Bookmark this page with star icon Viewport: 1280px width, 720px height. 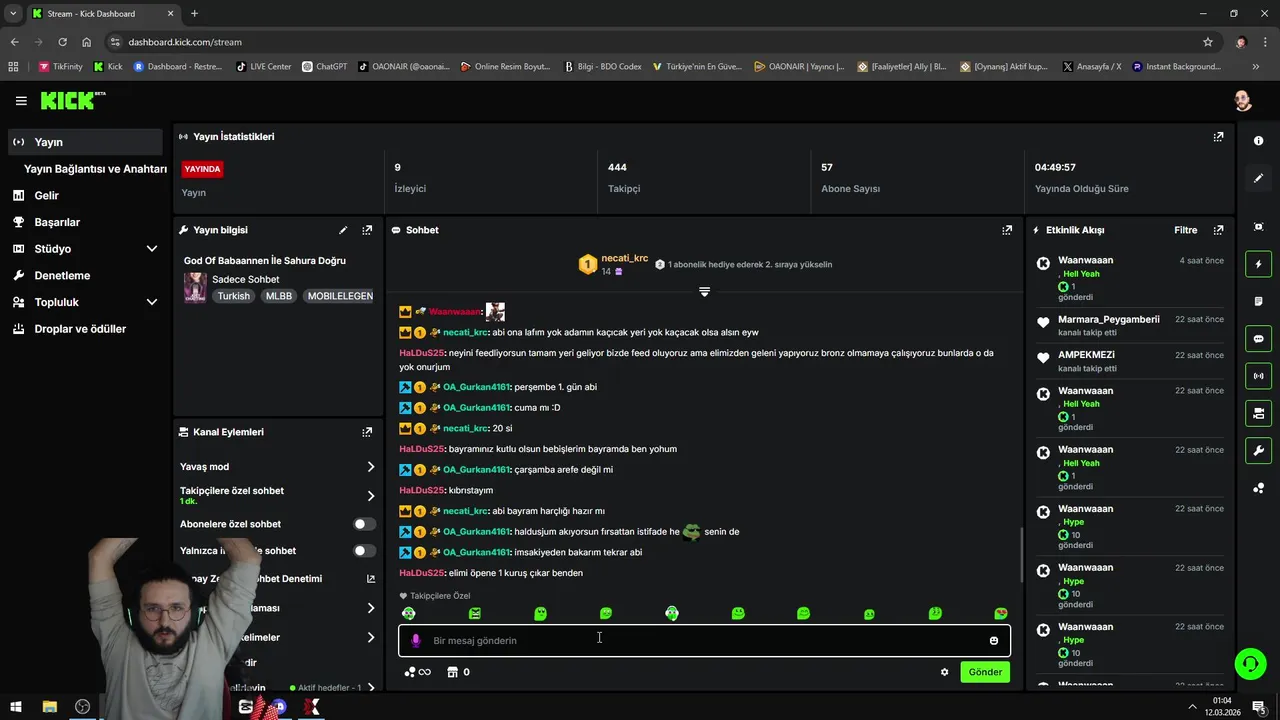pyautogui.click(x=1208, y=42)
